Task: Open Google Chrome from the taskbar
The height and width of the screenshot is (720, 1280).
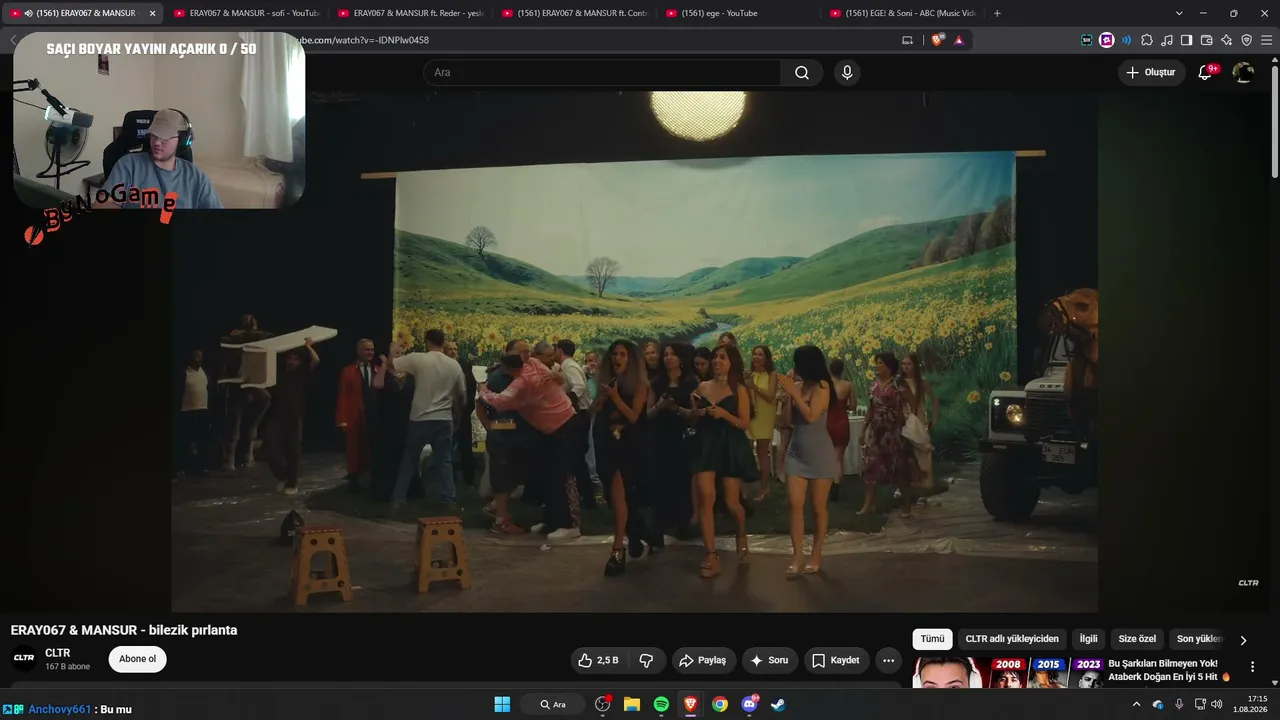Action: (720, 704)
